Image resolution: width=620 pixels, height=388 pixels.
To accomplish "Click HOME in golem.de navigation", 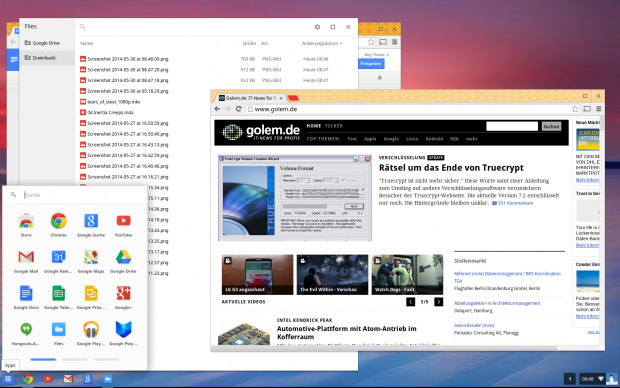I will point(314,126).
